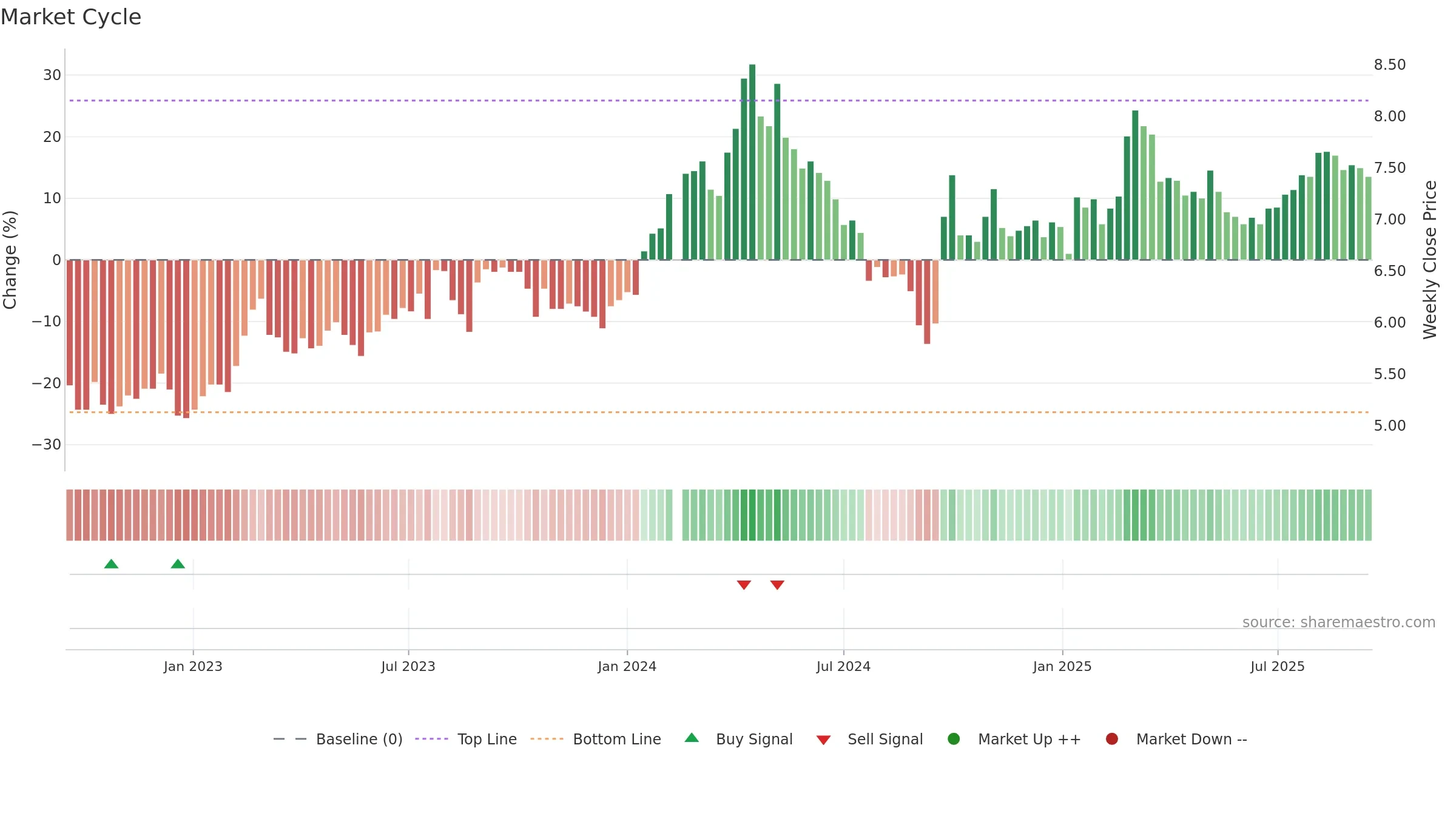
Task: Click the Market Up ++ green dot
Action: [954, 738]
